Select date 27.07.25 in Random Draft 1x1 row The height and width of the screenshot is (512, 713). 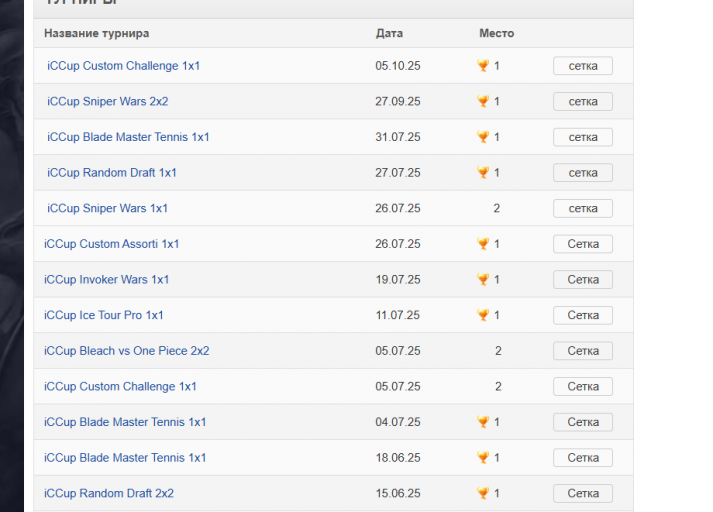click(398, 173)
